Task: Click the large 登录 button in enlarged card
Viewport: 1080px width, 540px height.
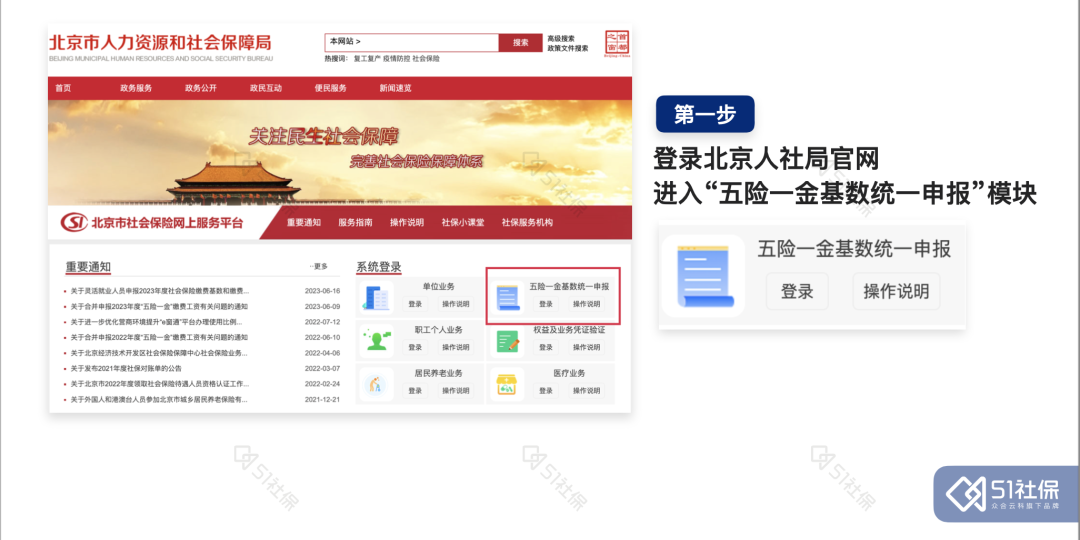Action: (x=797, y=291)
